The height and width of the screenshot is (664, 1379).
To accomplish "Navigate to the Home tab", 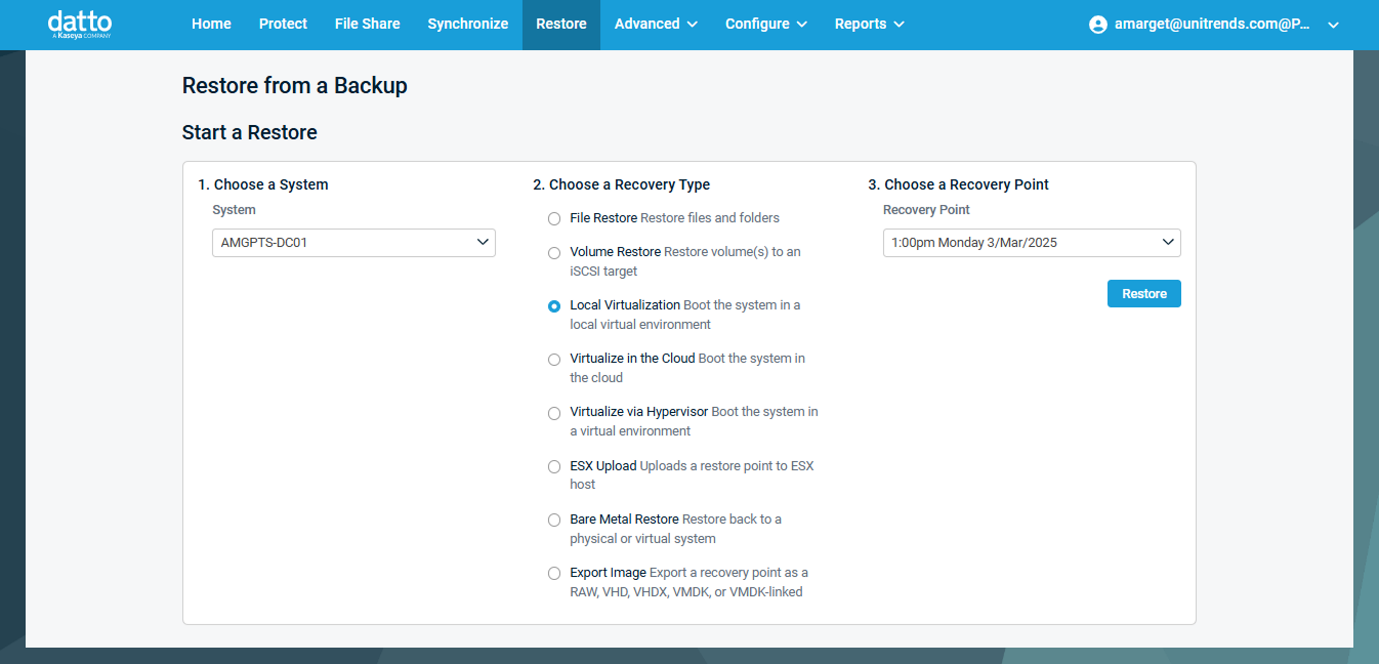I will pyautogui.click(x=211, y=23).
